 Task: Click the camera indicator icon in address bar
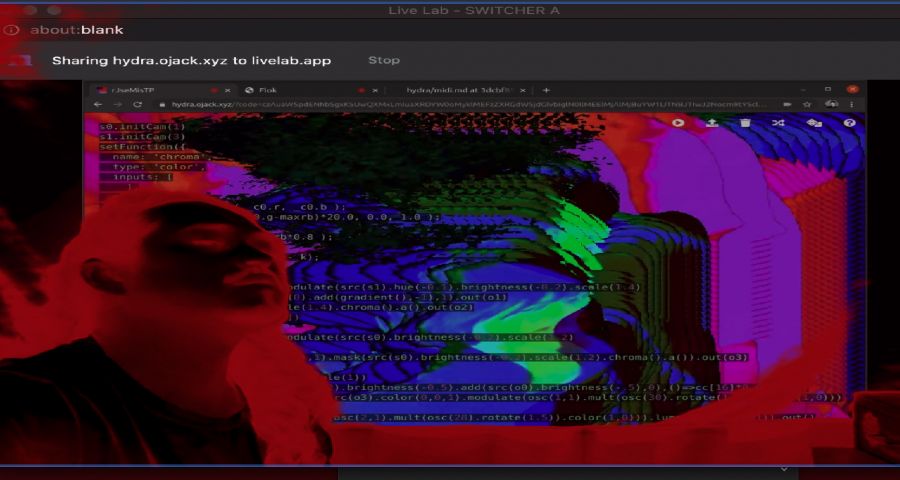(x=788, y=104)
